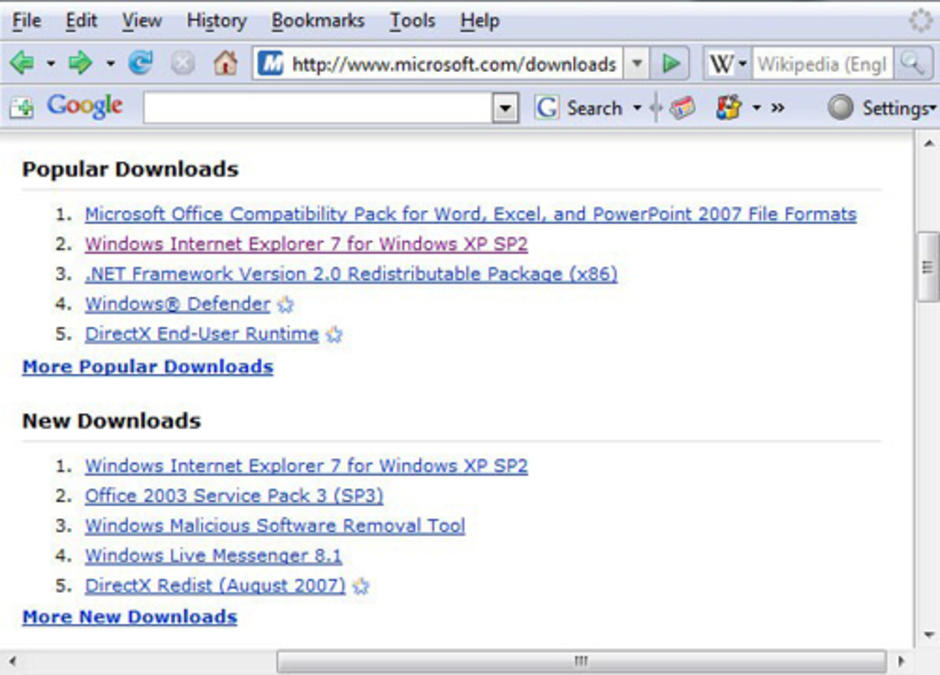This screenshot has width=940, height=675.
Task: Click the throbber activity indicator icon
Action: point(921,20)
